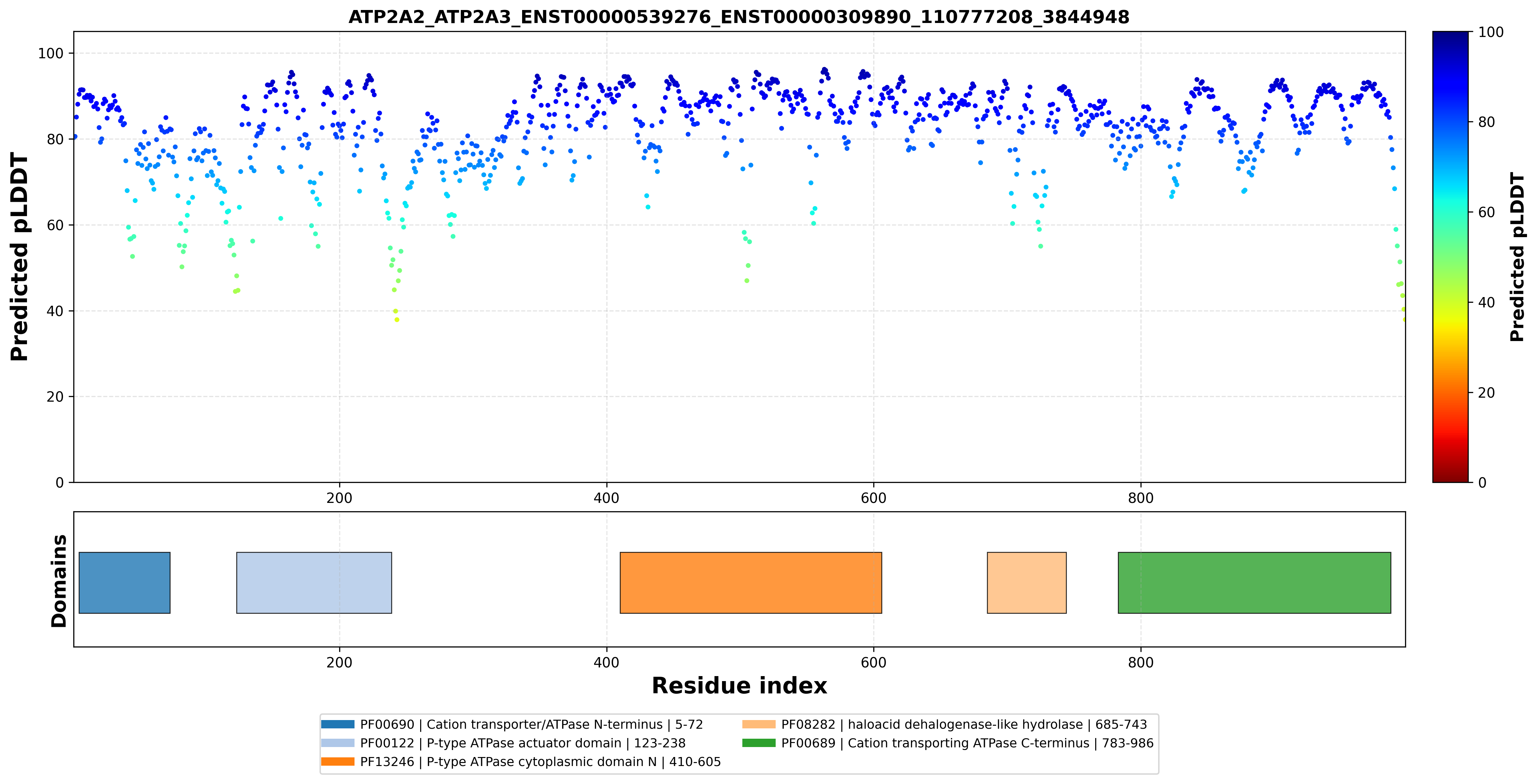This screenshot has width=1537, height=784.
Task: Click the Domains panel axis label
Action: pyautogui.click(x=58, y=581)
